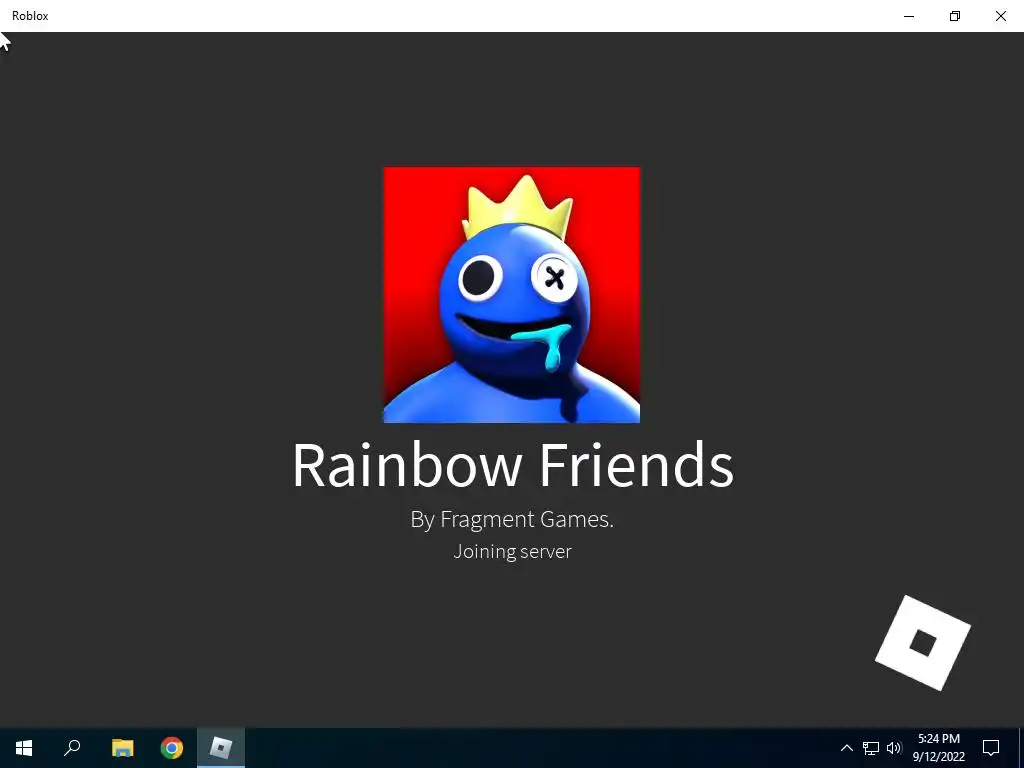Click the By Fragment Games. text
The width and height of the screenshot is (1024, 768).
coord(512,519)
